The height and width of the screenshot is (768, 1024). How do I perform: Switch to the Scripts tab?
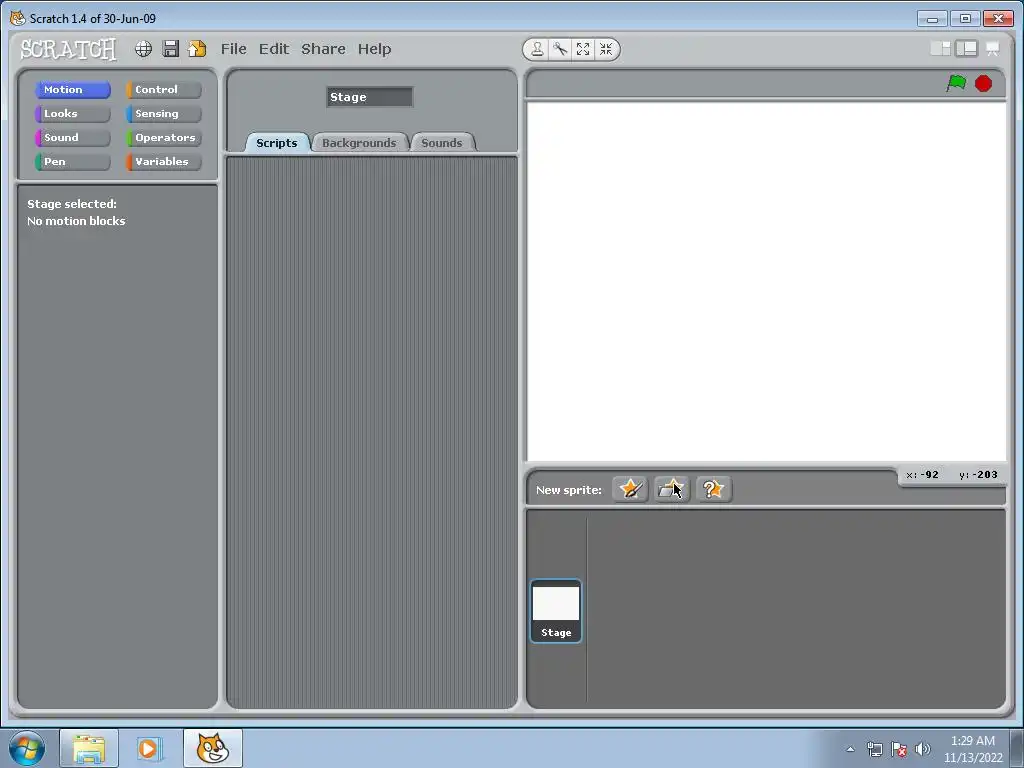coord(277,142)
